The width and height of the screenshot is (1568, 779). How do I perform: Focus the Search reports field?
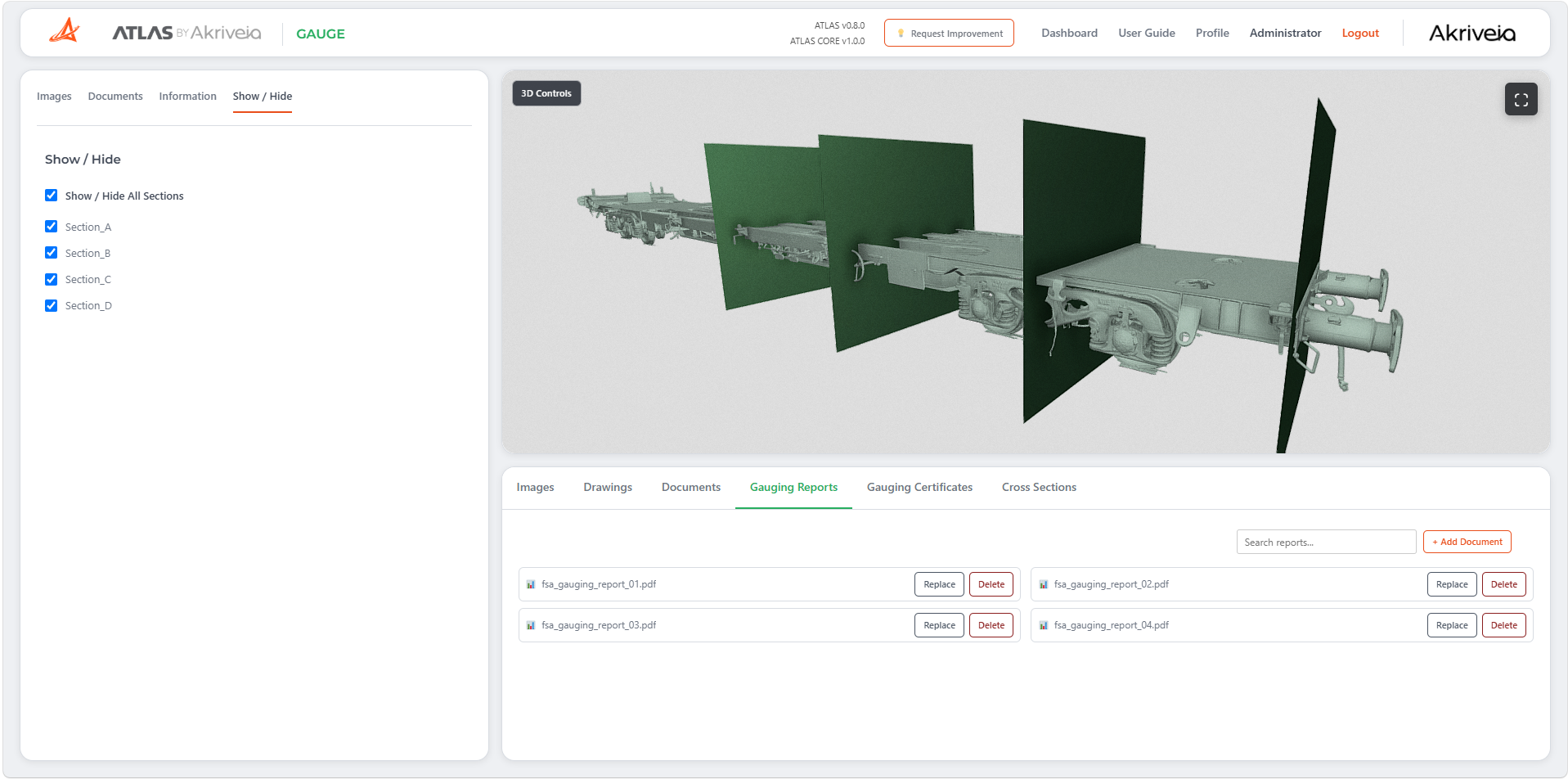coord(1326,542)
